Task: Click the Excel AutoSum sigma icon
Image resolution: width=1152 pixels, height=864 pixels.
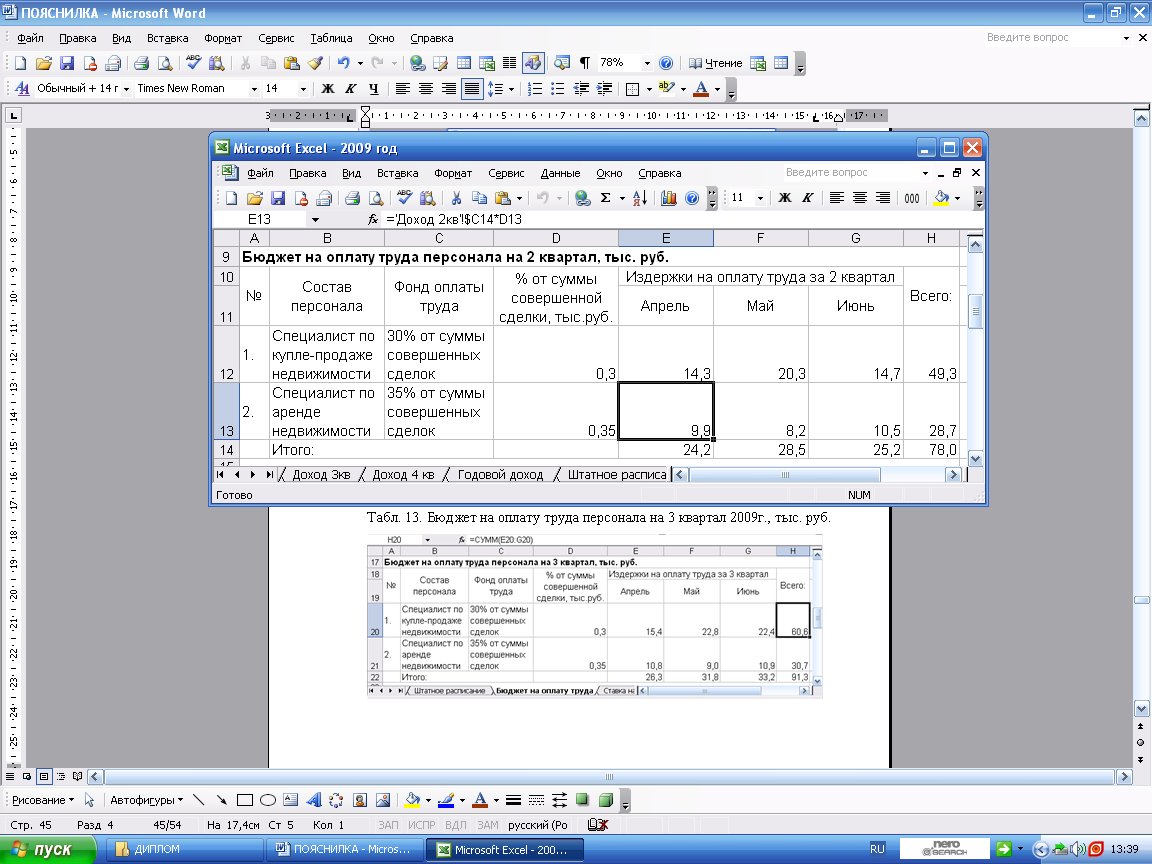Action: pos(606,198)
